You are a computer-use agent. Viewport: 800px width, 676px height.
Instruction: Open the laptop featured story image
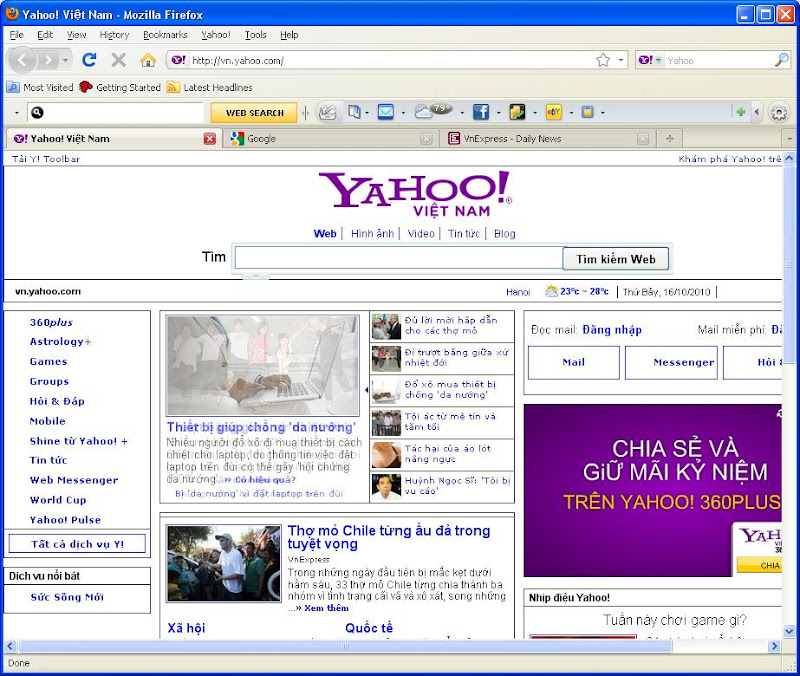[x=263, y=365]
